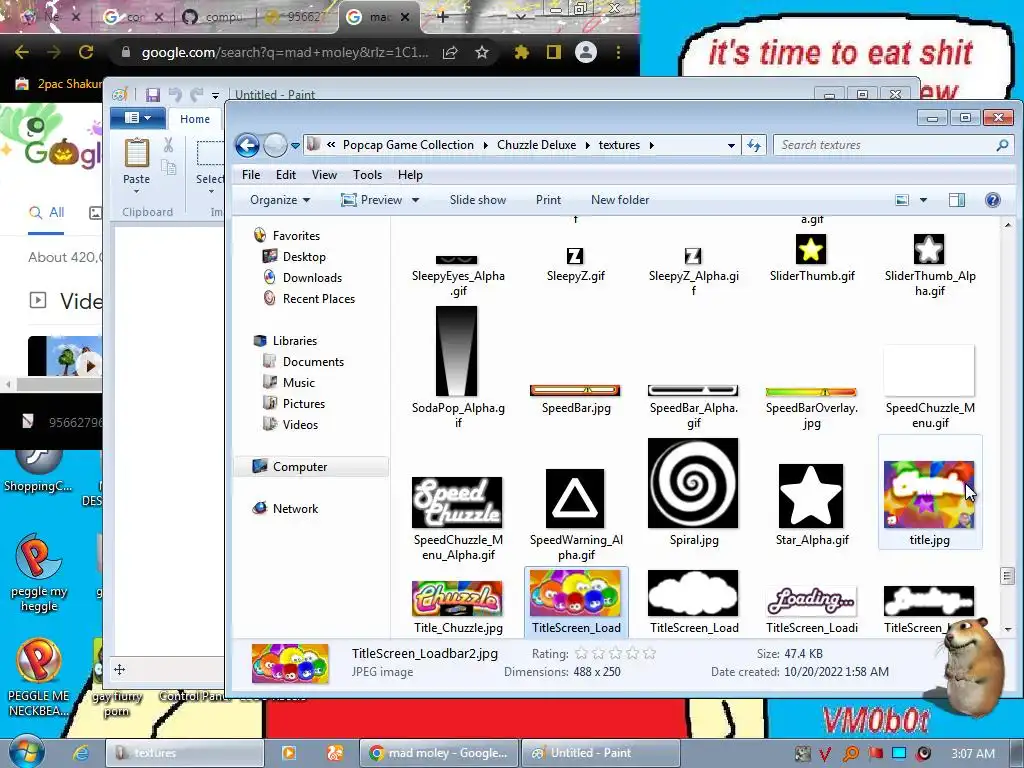Open the Edit menu in Explorer
The image size is (1024, 768).
(285, 175)
